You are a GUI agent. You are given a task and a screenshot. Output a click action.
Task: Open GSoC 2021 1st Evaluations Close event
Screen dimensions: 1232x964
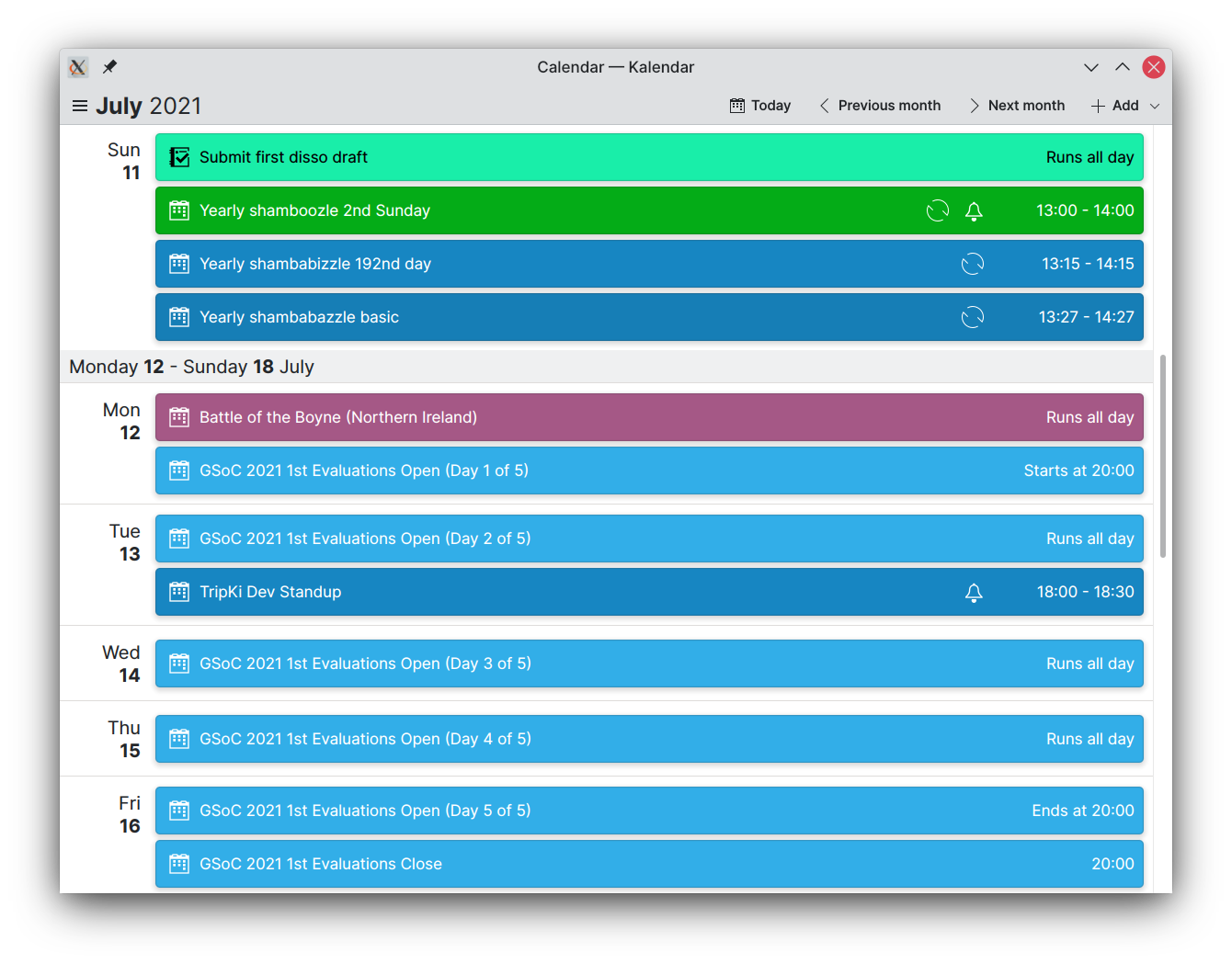649,864
